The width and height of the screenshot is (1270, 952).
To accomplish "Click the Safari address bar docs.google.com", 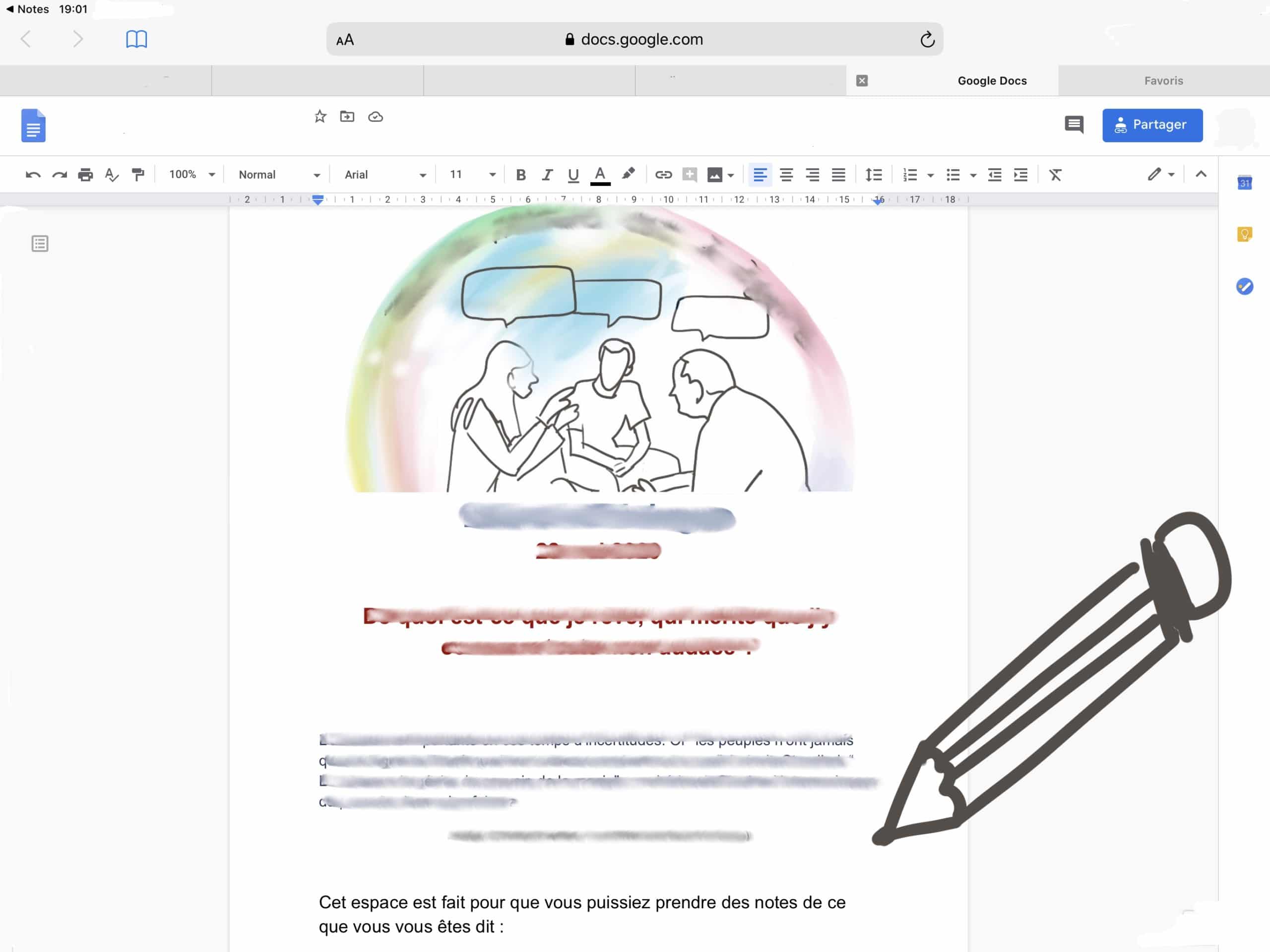I will [x=635, y=39].
